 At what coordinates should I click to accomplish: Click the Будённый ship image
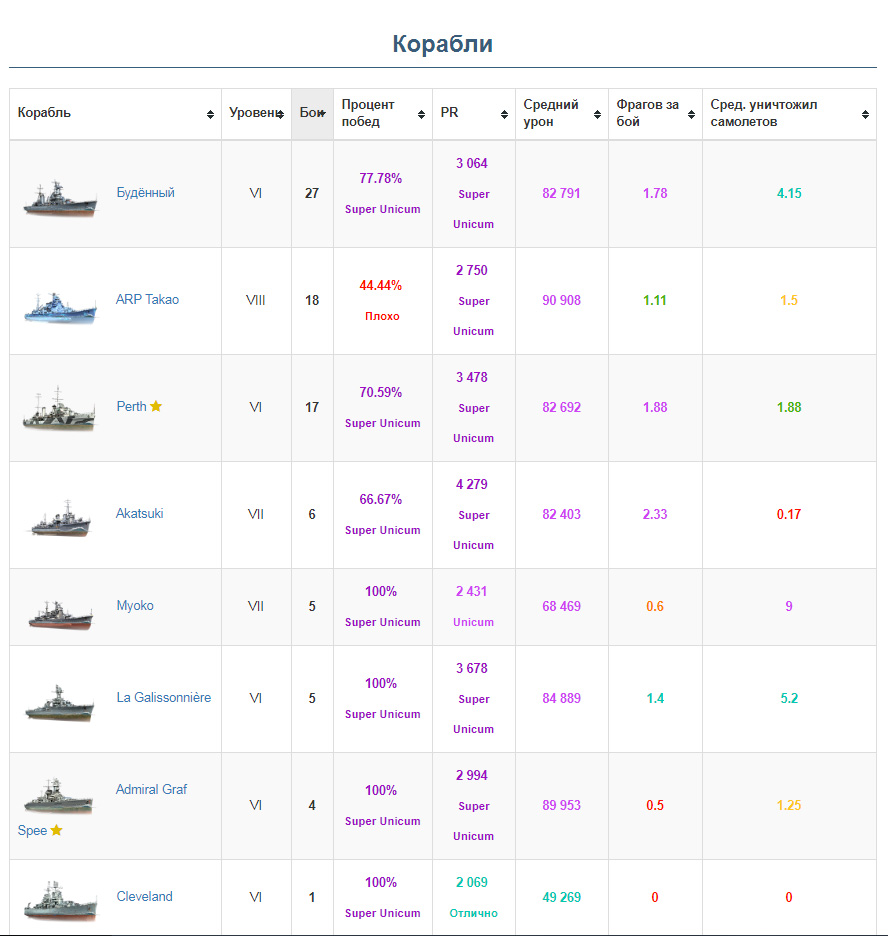click(60, 198)
